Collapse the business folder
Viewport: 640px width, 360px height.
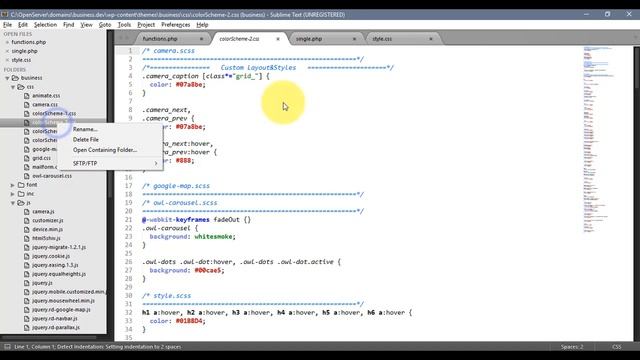(x=7, y=78)
